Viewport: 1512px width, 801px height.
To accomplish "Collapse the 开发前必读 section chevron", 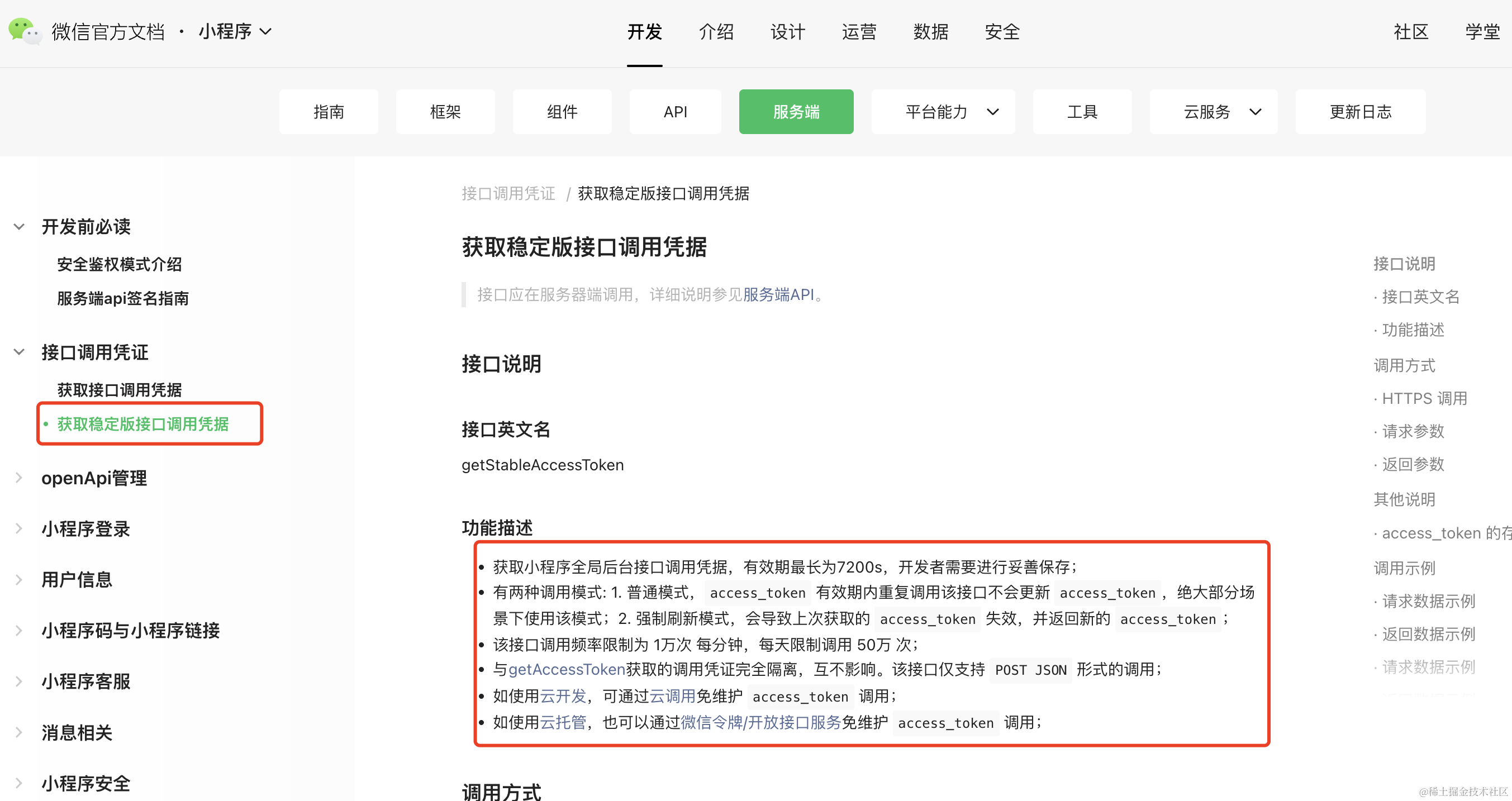I will [19, 227].
